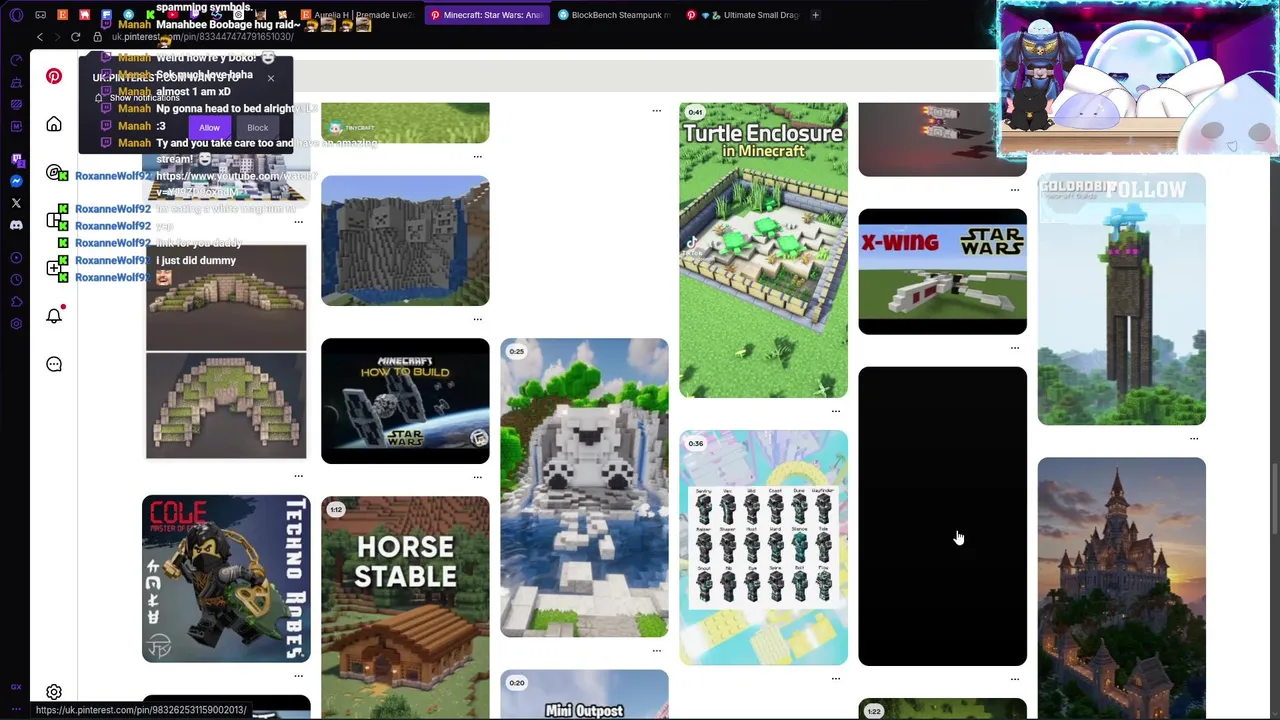This screenshot has height=720, width=1280.
Task: Open Minecraft How To Build TIE fighter pin
Action: (x=405, y=401)
